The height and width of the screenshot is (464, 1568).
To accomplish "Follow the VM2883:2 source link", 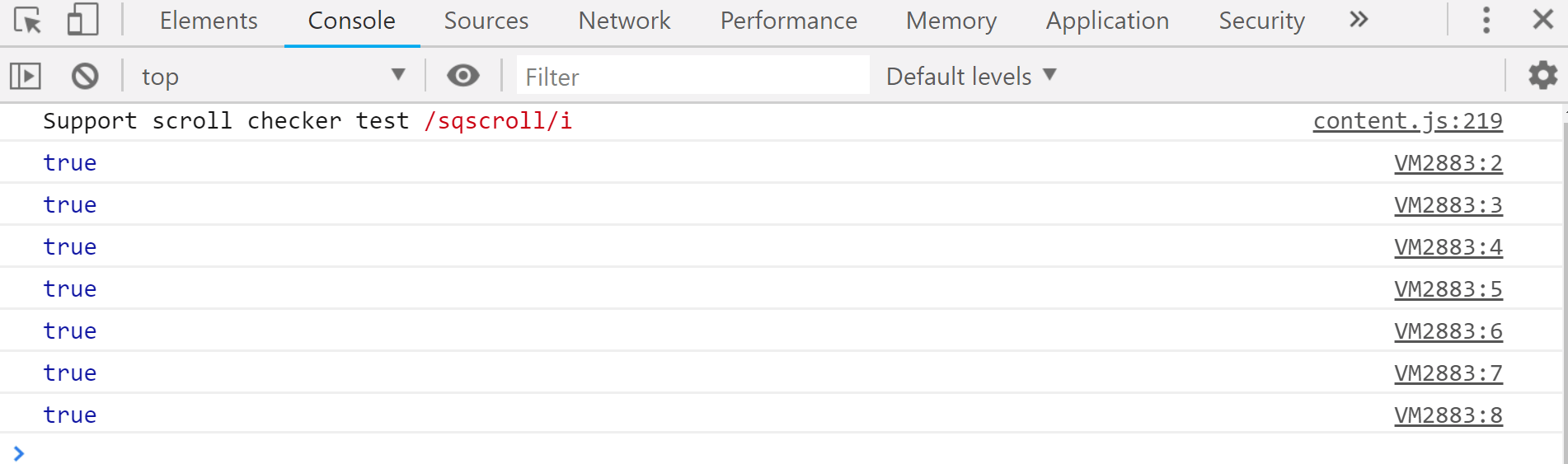I will (1448, 163).
